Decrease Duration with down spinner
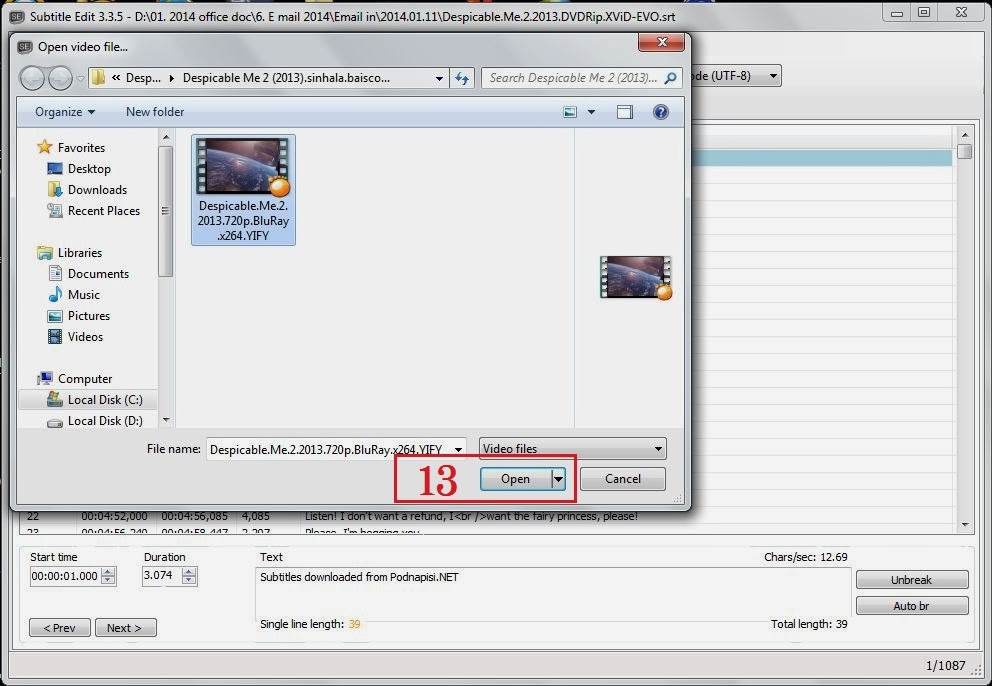 [x=189, y=580]
